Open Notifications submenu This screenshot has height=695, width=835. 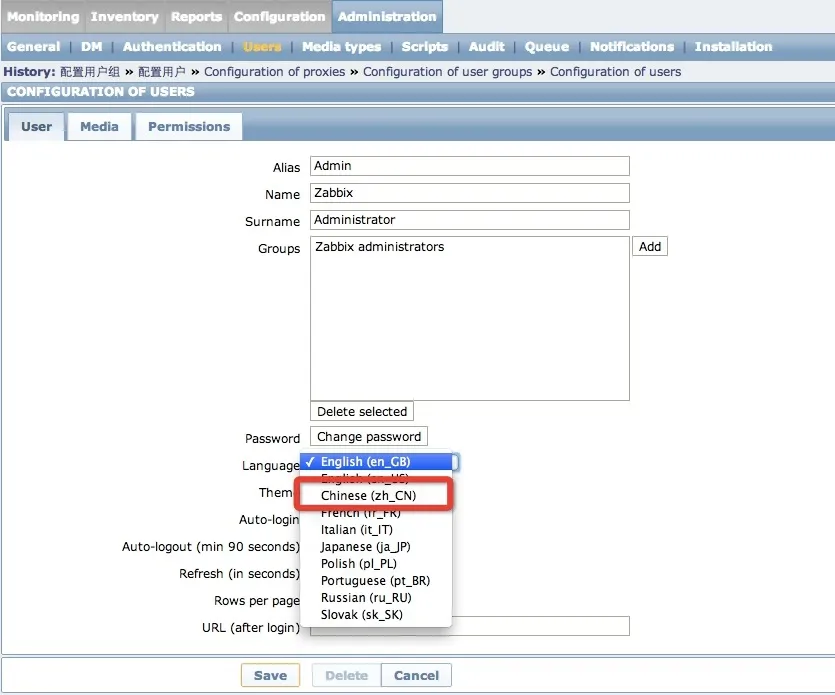[632, 47]
